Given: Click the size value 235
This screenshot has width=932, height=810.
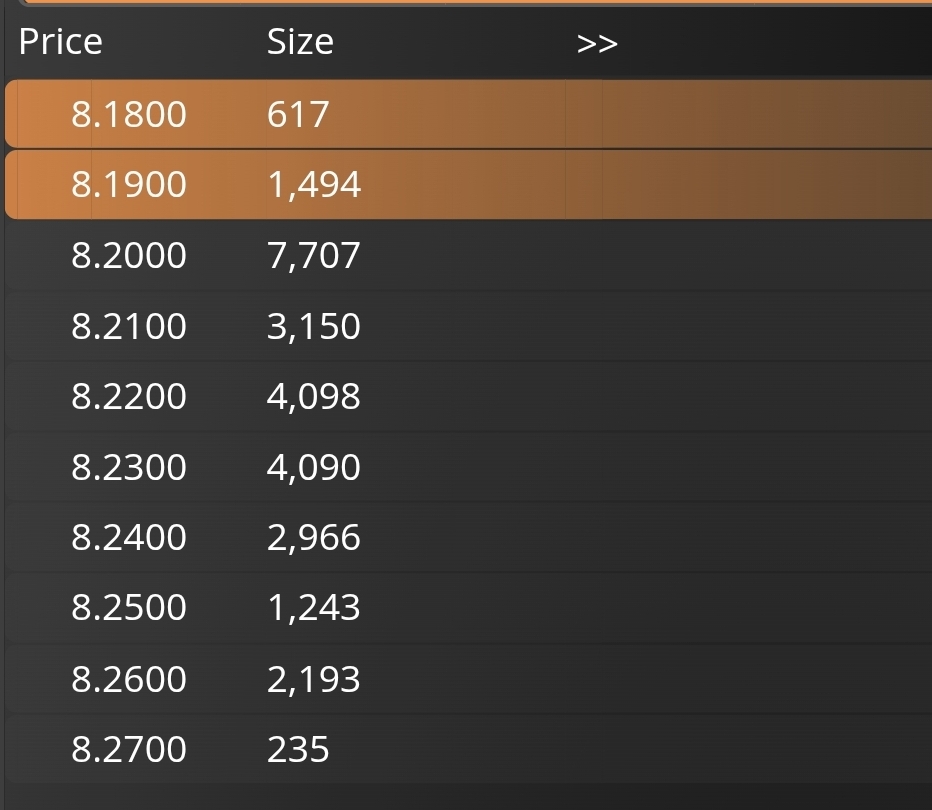Looking at the screenshot, I should [298, 749].
